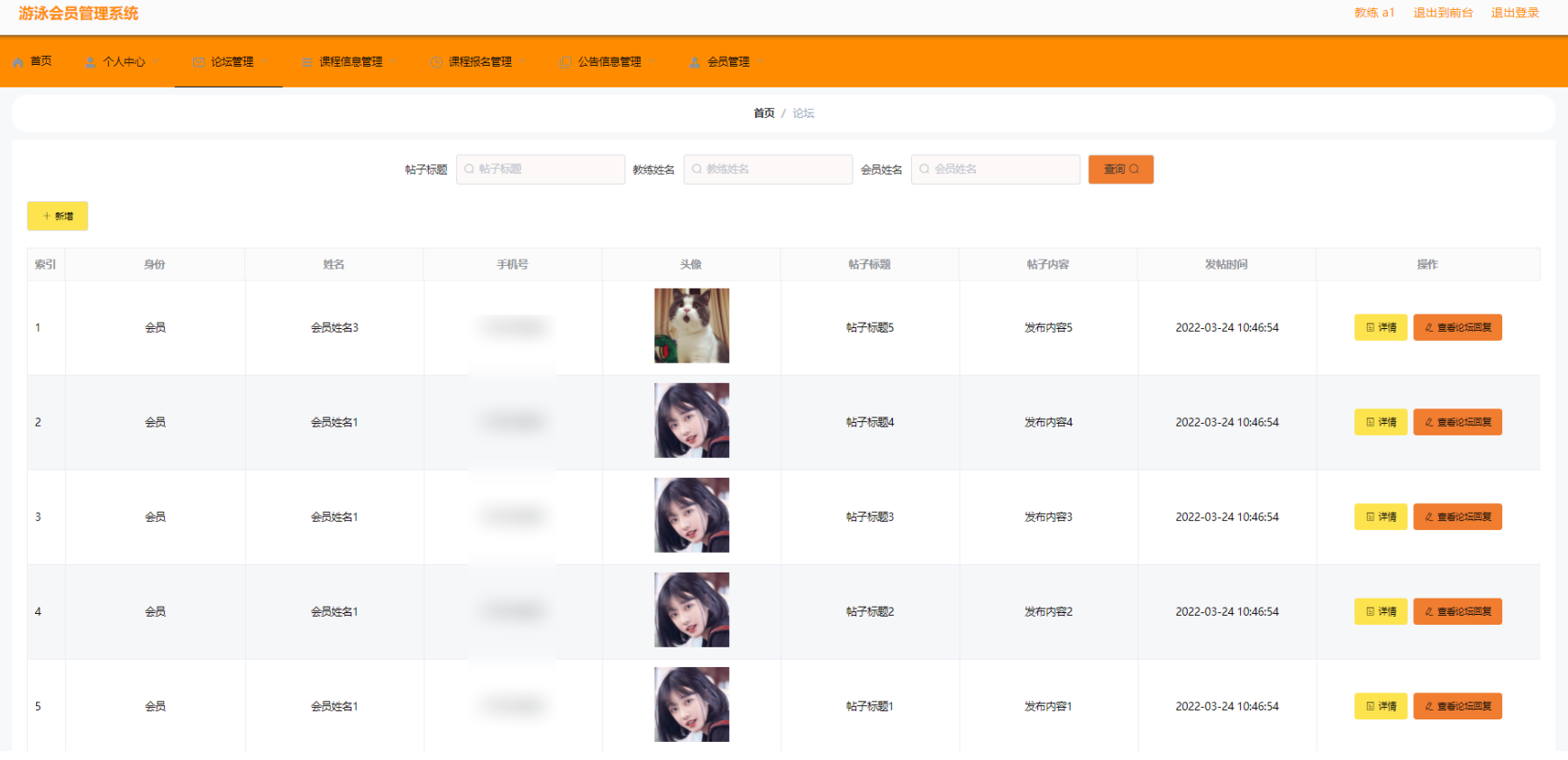This screenshot has height=760, width=1568.
Task: Click 退出到前台 link at top right
Action: point(1443,13)
